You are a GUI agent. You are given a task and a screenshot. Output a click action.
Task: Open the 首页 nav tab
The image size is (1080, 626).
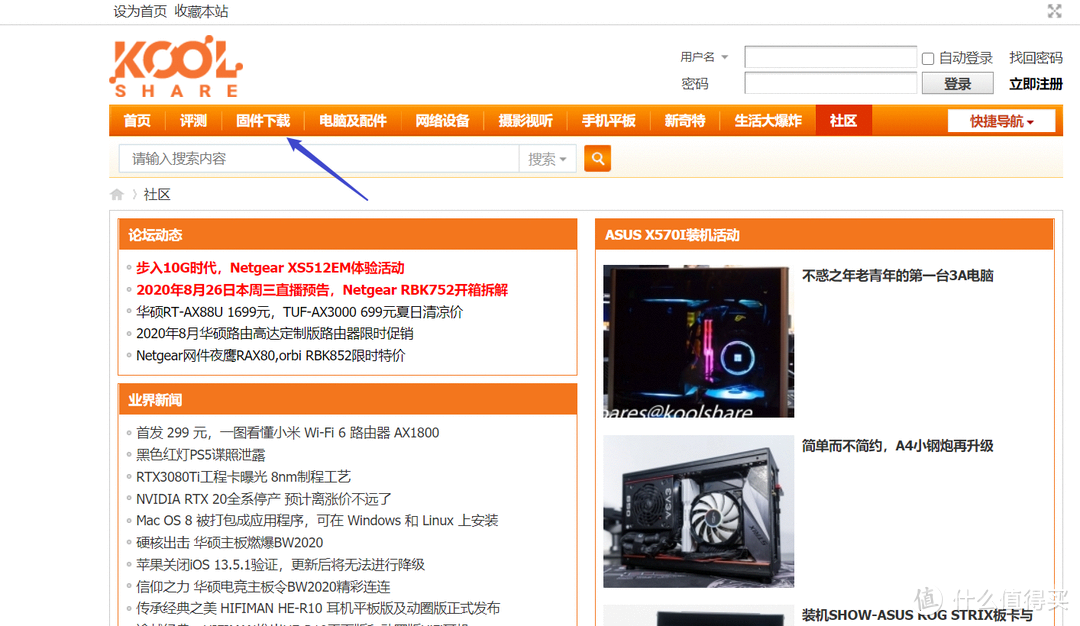[x=137, y=121]
